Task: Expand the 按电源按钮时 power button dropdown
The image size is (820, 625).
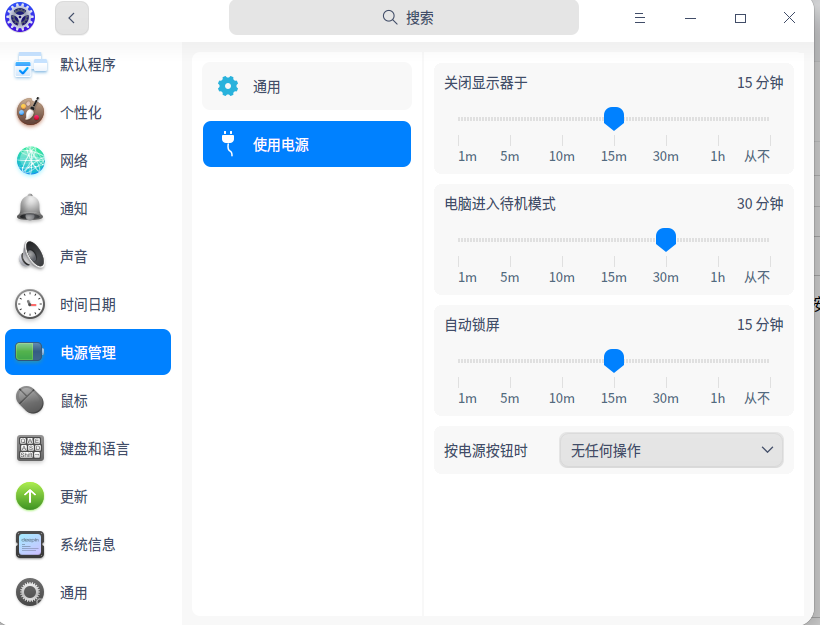Action: (671, 451)
